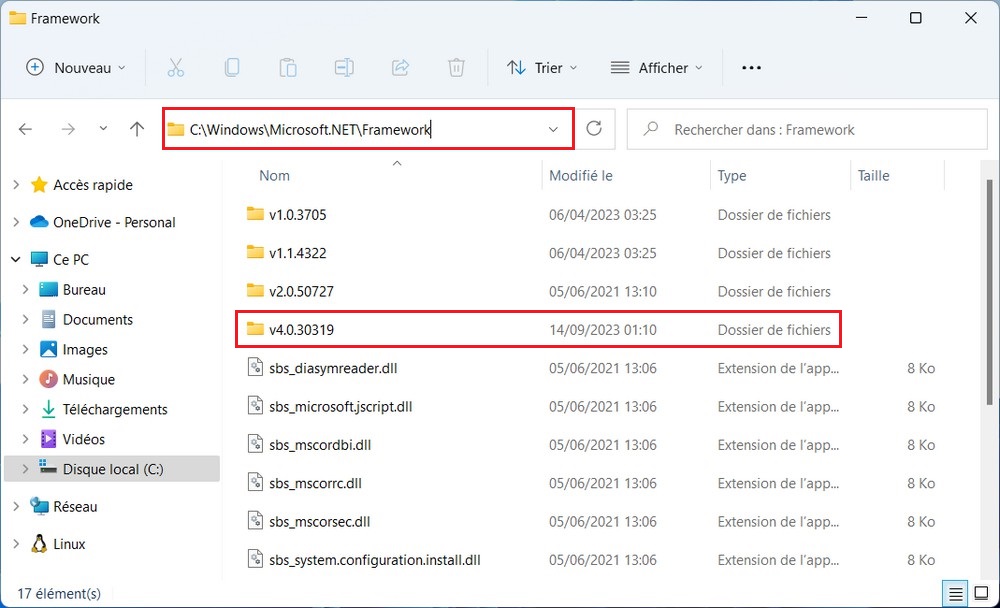Click the Cut scissors icon
1000x608 pixels.
(175, 68)
